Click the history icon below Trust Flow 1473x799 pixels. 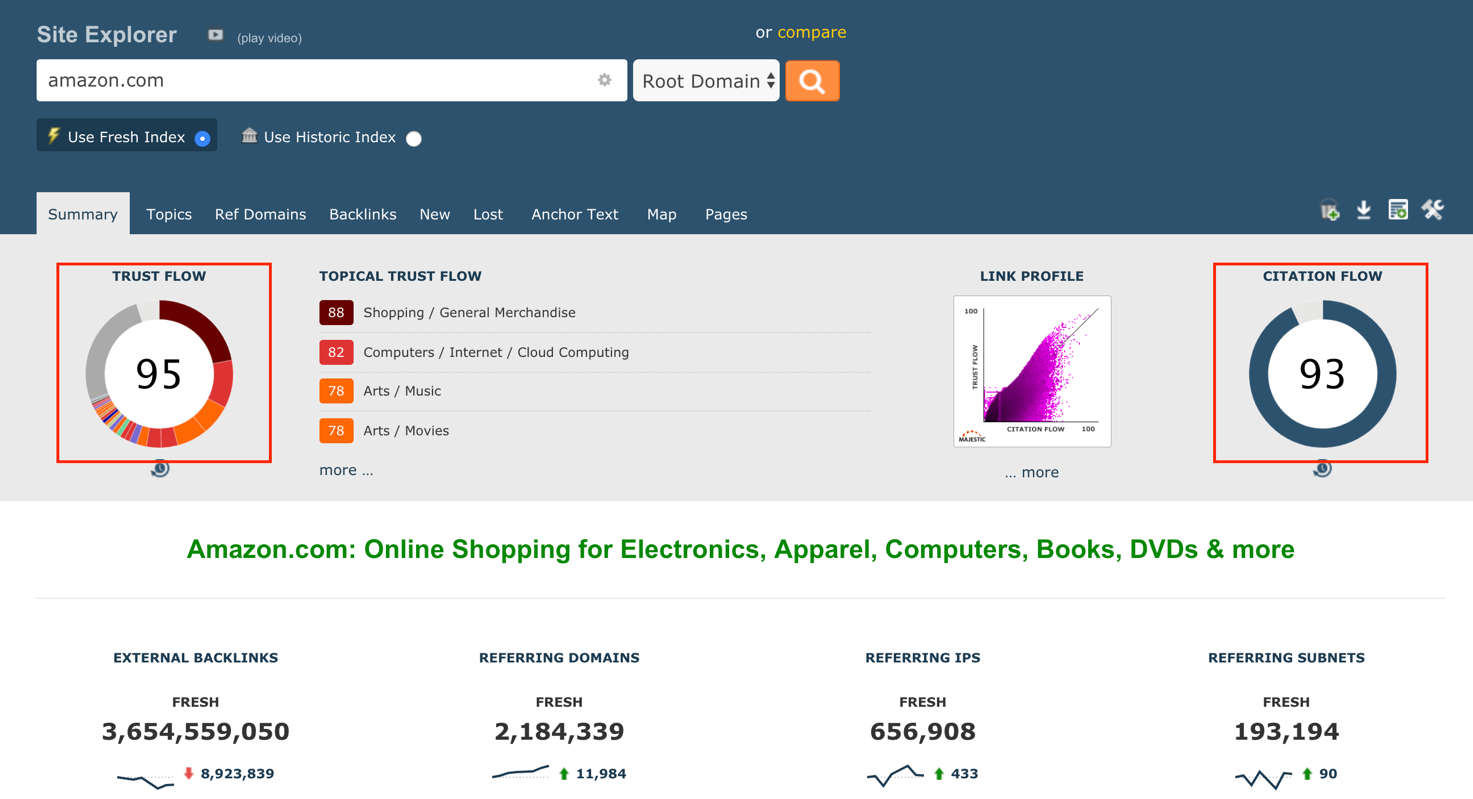[x=160, y=468]
